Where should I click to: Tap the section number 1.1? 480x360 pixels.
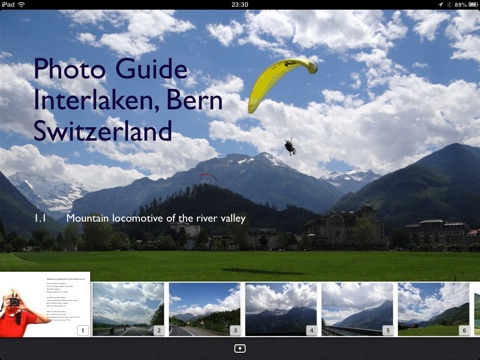(x=40, y=218)
